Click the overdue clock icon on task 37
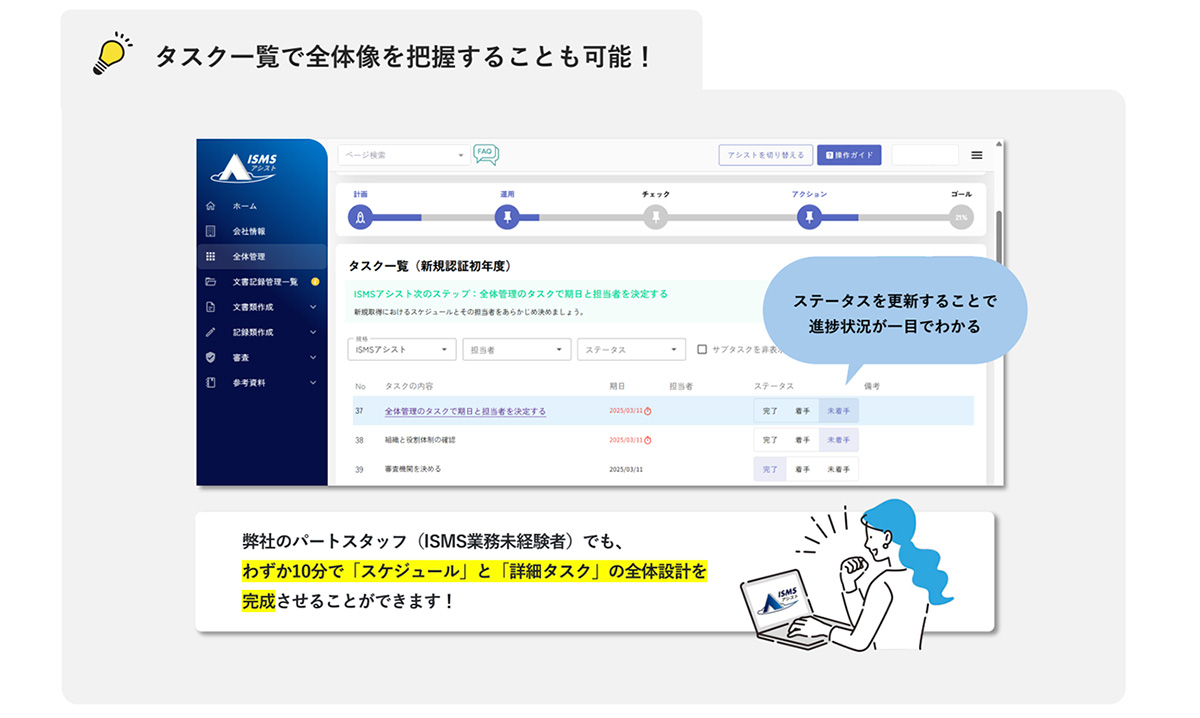Image resolution: width=1200 pixels, height=718 pixels. [x=648, y=411]
